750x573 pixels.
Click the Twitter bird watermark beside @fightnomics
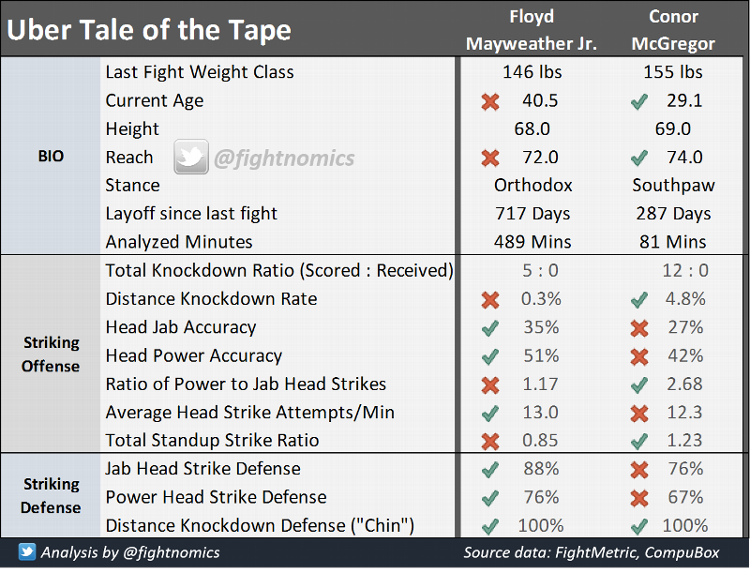click(191, 157)
